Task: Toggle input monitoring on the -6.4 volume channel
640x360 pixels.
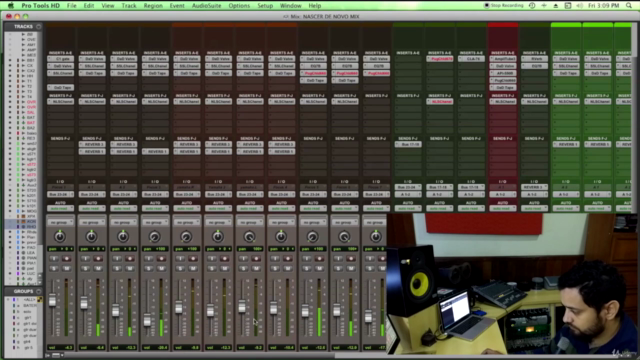Action: click(85, 258)
